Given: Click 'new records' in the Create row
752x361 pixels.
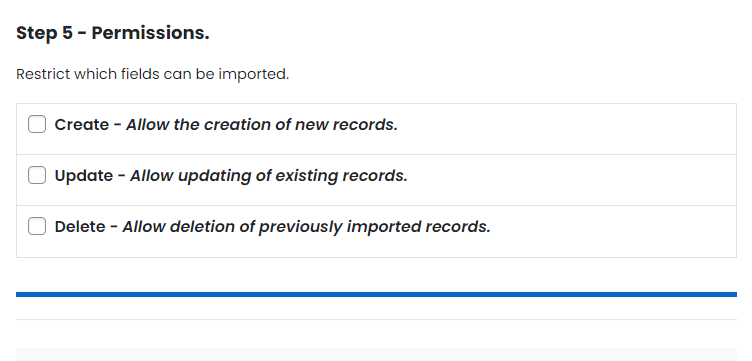Looking at the screenshot, I should pyautogui.click(x=345, y=125).
